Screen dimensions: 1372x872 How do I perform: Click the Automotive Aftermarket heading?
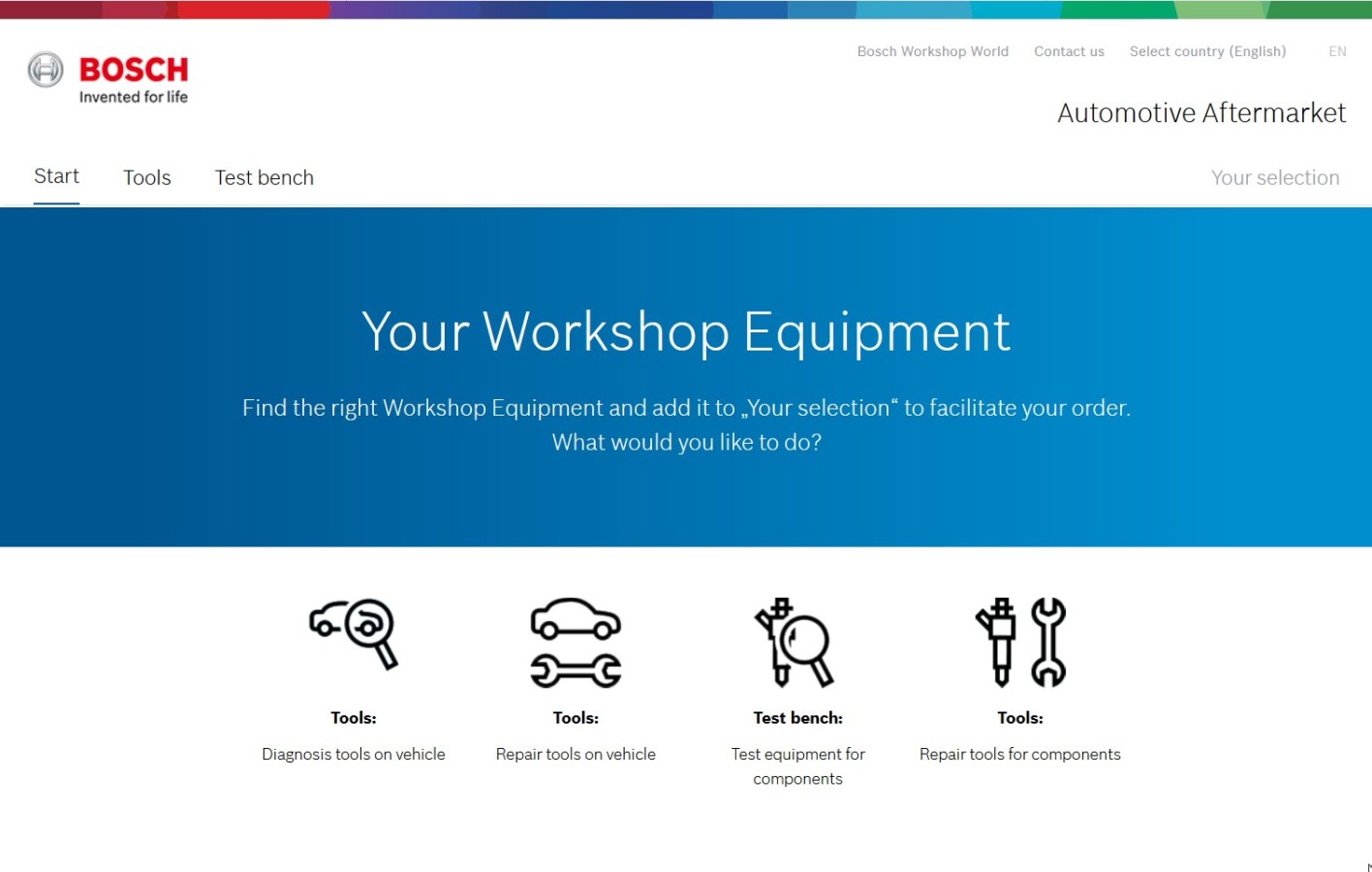(x=1200, y=112)
